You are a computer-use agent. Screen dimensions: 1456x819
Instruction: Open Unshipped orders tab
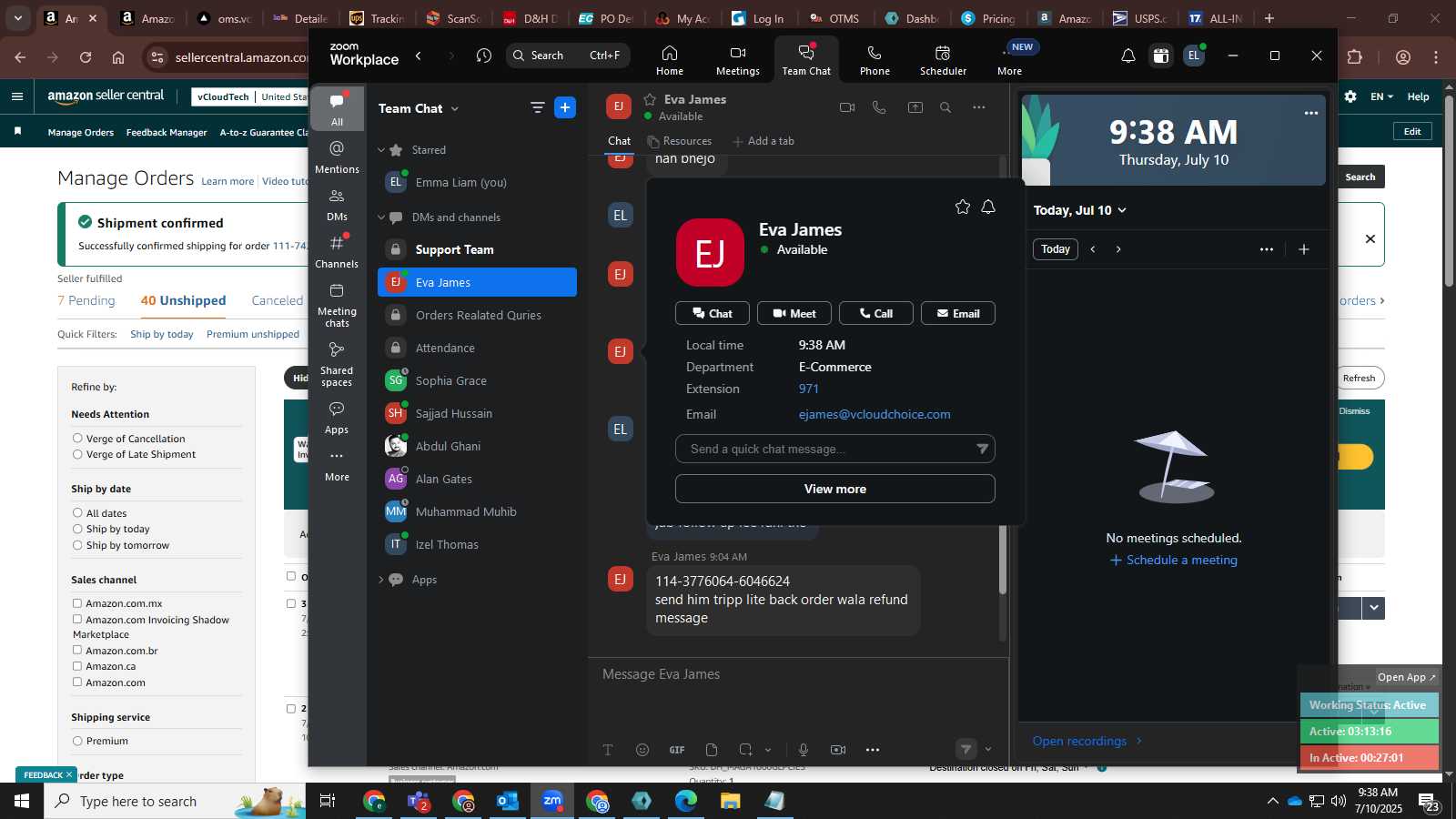pos(183,300)
